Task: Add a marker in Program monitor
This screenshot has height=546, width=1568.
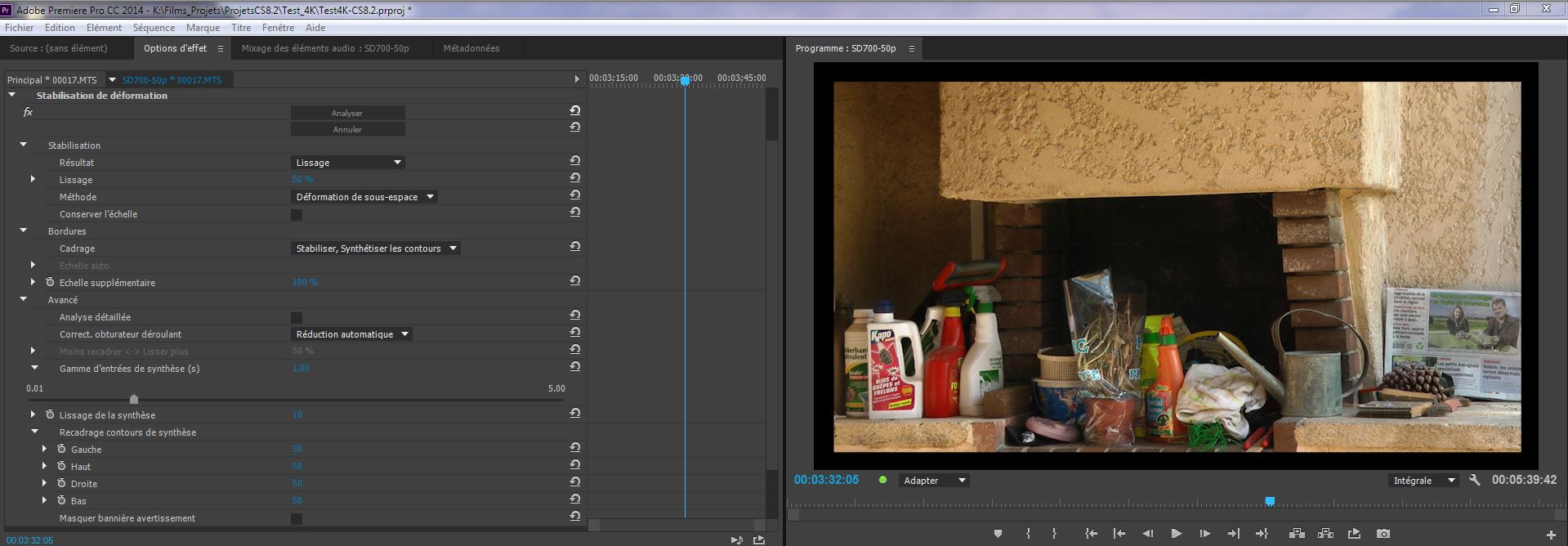Action: click(x=998, y=534)
